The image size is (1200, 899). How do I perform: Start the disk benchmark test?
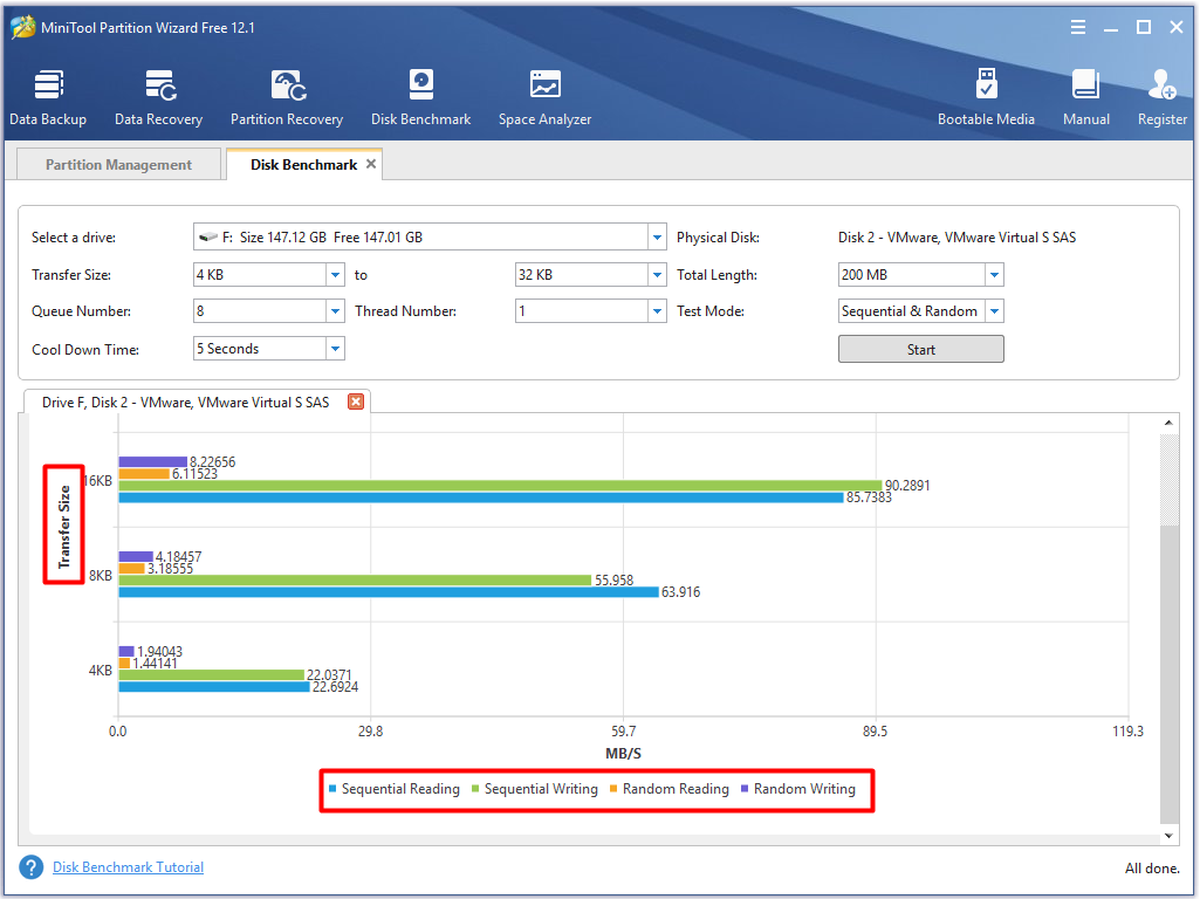[x=921, y=349]
